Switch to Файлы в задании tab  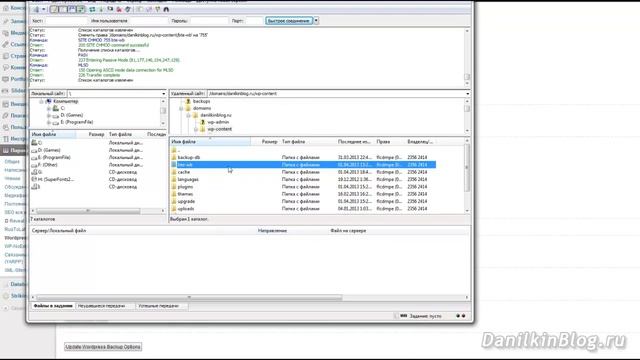pos(53,306)
